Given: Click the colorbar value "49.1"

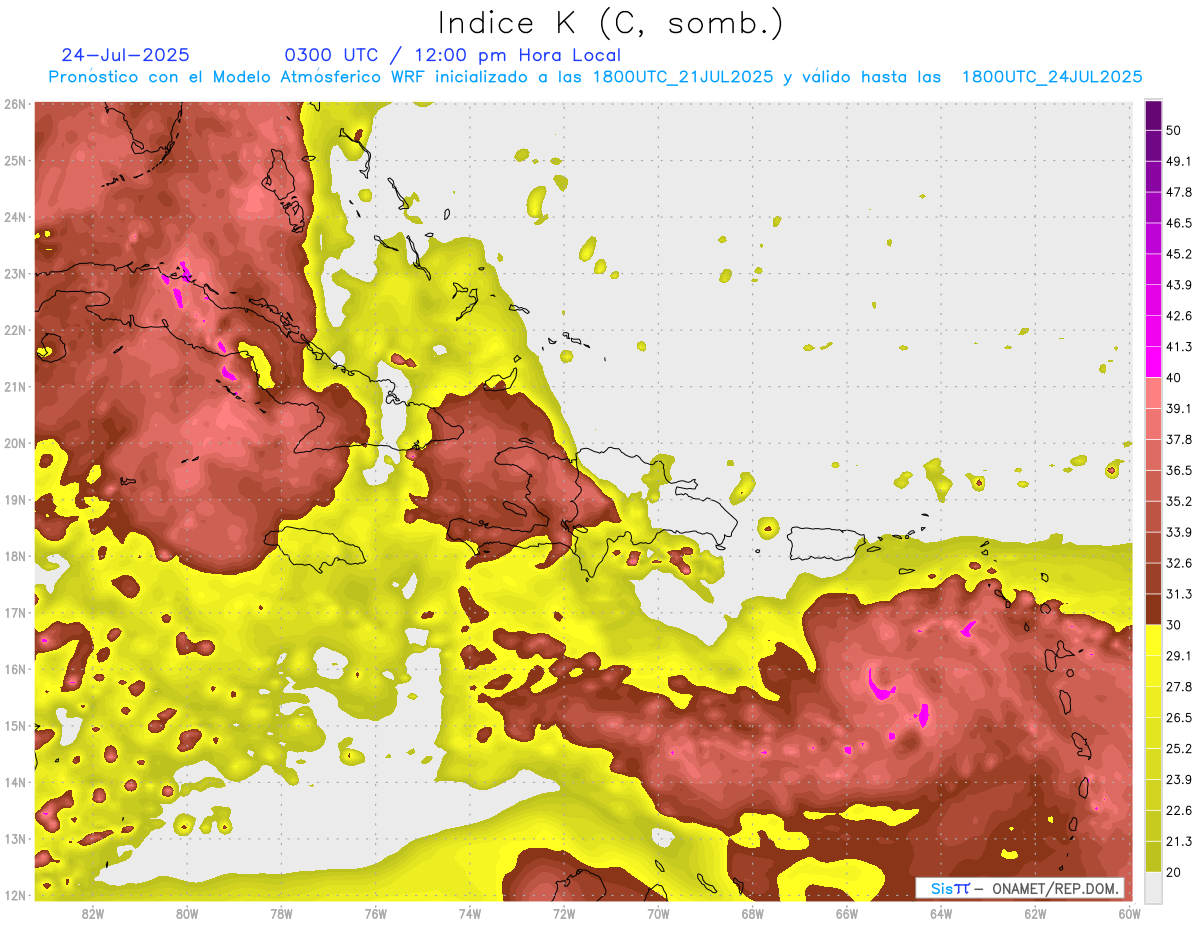Looking at the screenshot, I should pos(1179,161).
